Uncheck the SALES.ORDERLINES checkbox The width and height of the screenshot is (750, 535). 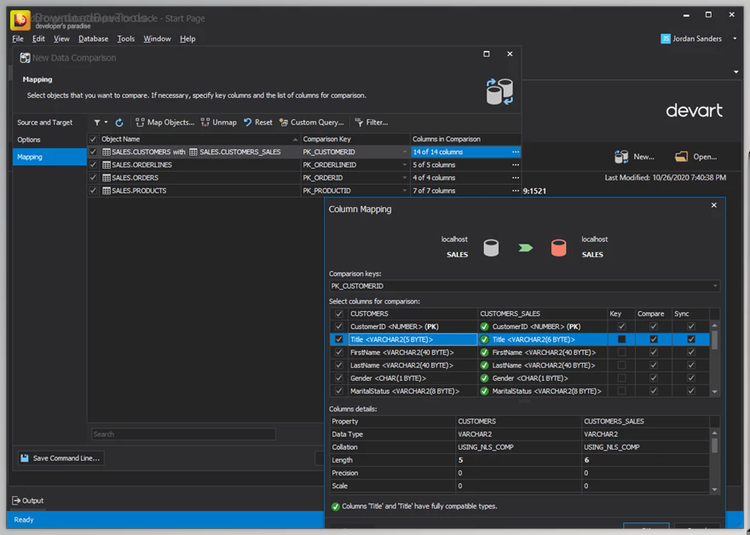(93, 165)
